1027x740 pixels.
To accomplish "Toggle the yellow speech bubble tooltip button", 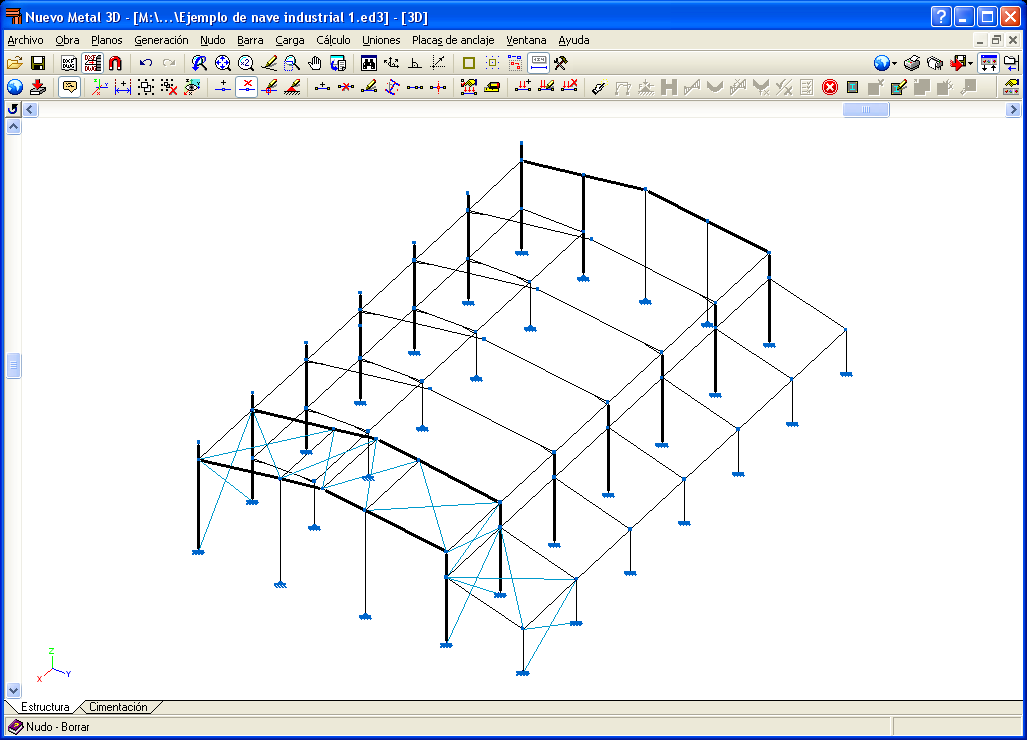I will coord(69,86).
